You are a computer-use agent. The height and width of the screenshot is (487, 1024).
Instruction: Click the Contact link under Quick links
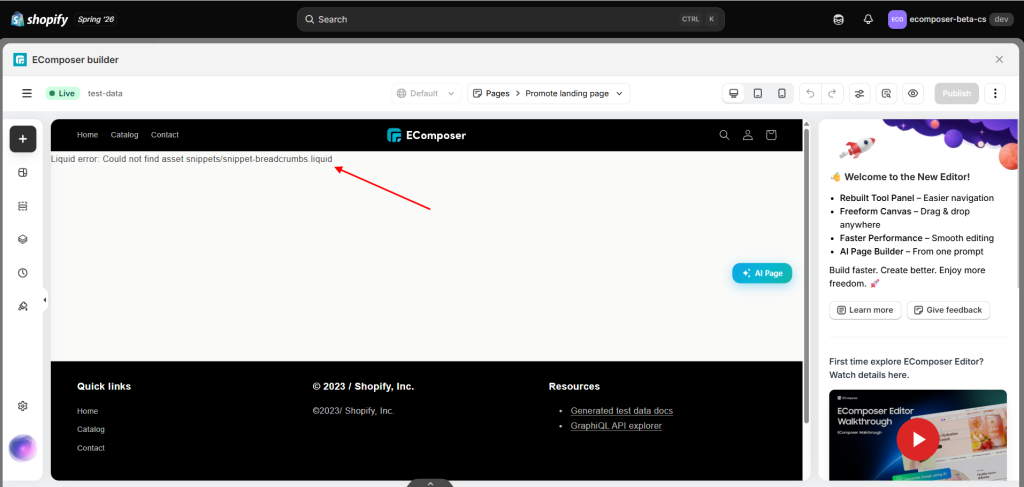[x=91, y=448]
